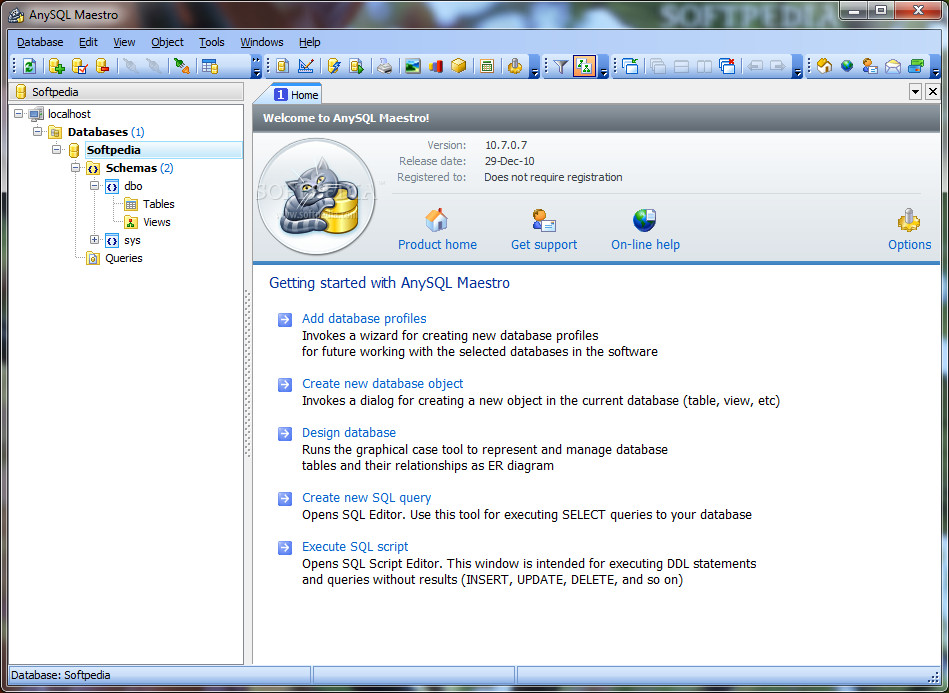Close the Home tab with the X button
The height and width of the screenshot is (693, 949).
pyautogui.click(x=933, y=92)
